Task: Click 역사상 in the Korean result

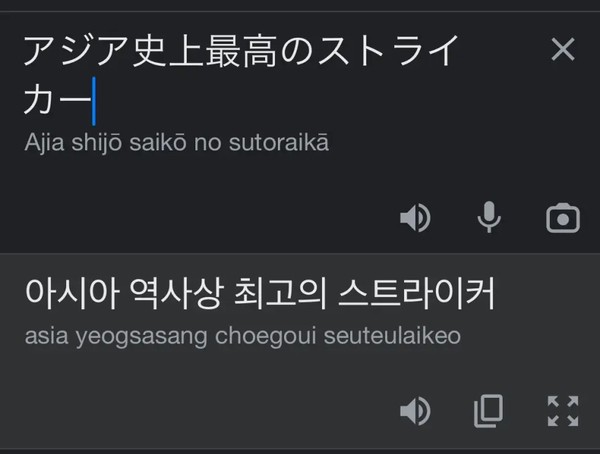Action: click(x=176, y=294)
